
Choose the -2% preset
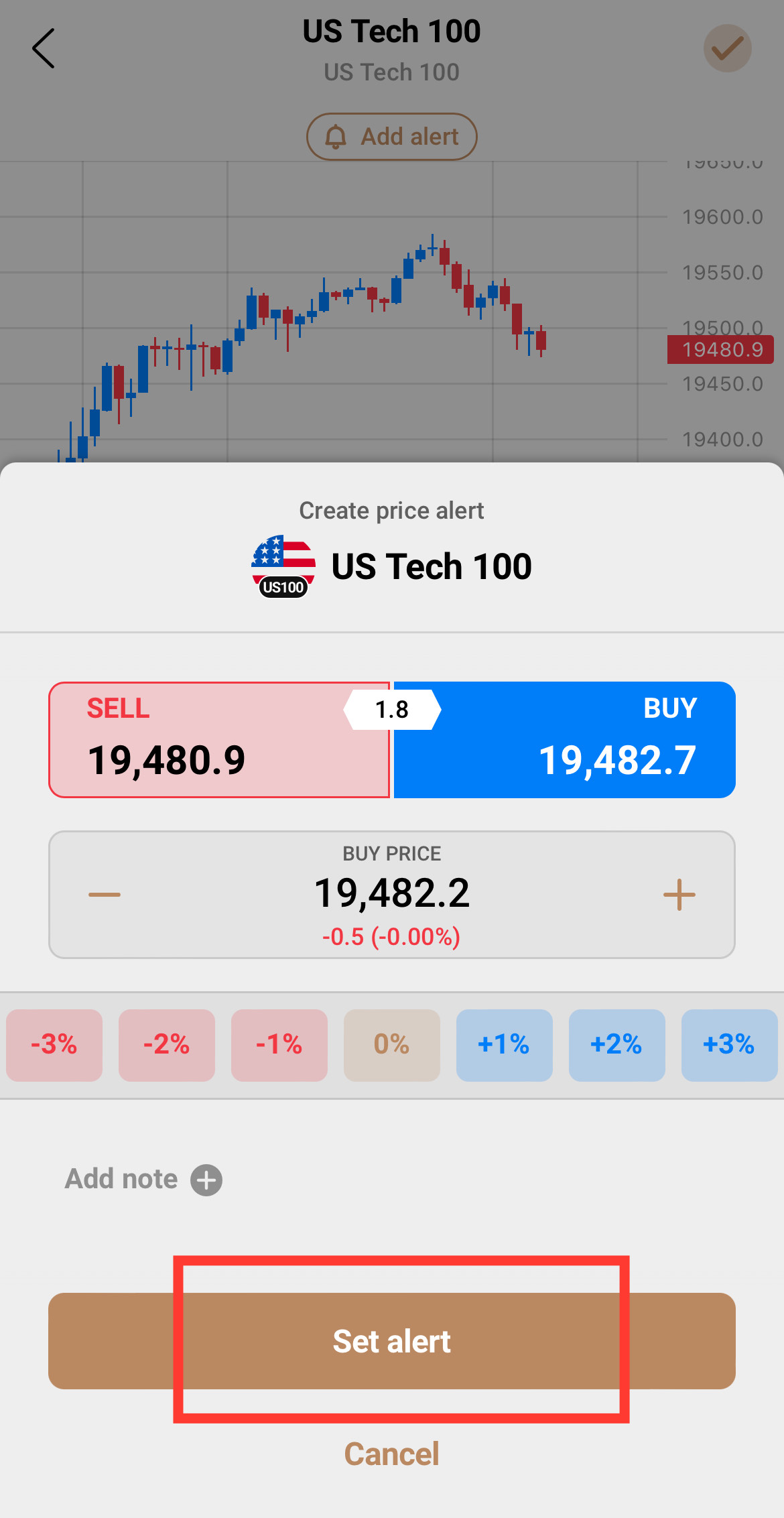click(167, 1045)
